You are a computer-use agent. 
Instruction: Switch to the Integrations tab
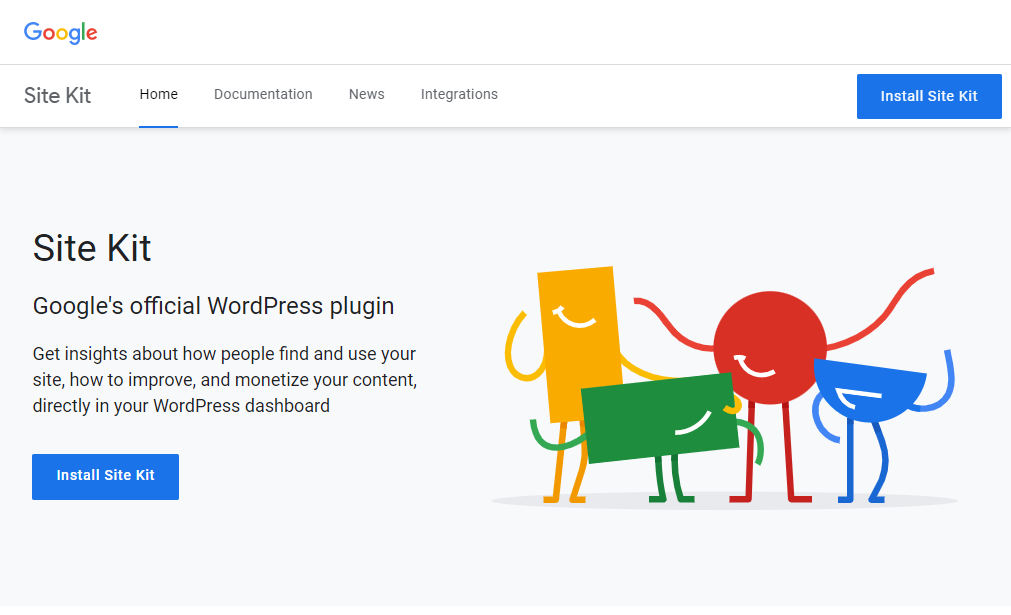pos(459,94)
